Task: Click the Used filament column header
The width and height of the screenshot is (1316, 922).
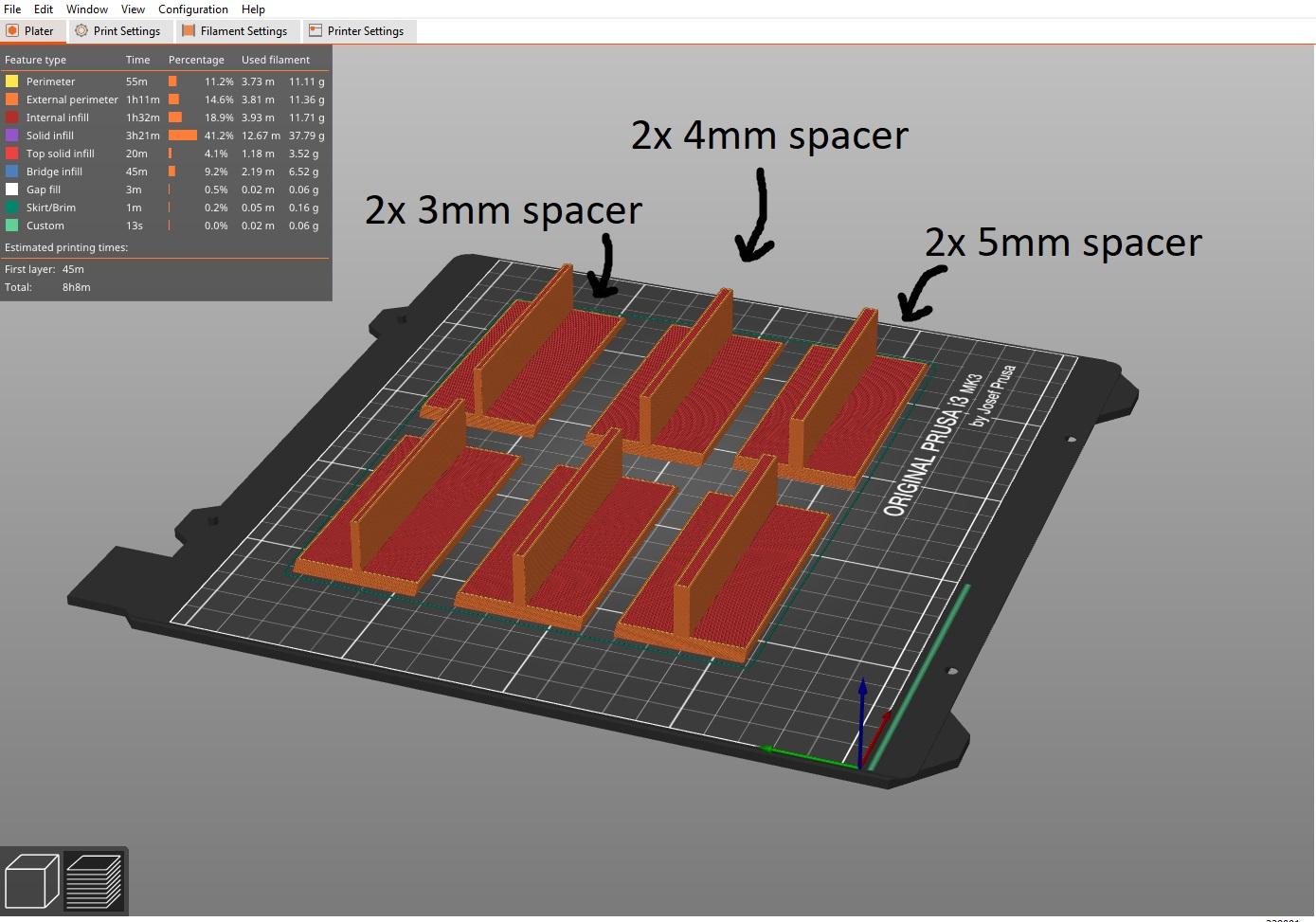Action: tap(276, 60)
